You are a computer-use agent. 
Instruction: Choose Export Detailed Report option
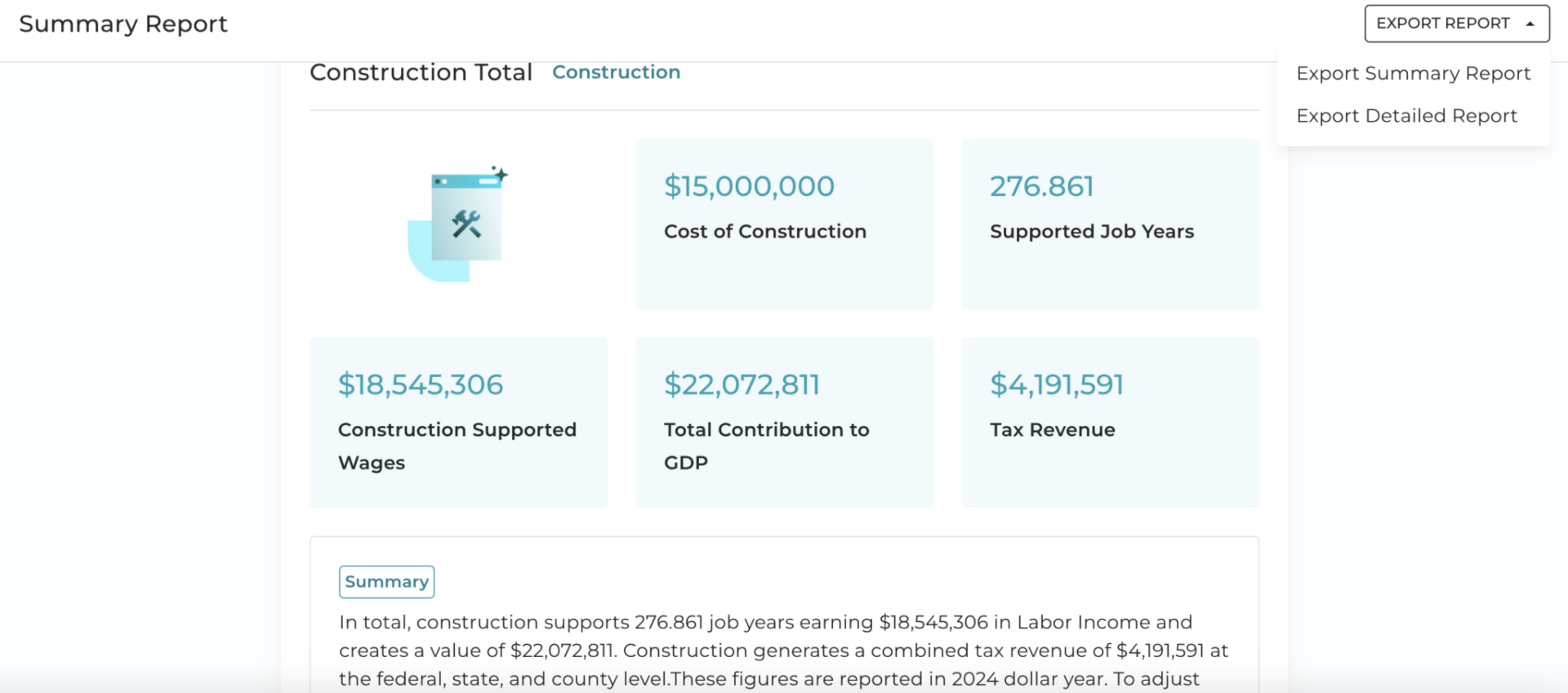(x=1406, y=116)
